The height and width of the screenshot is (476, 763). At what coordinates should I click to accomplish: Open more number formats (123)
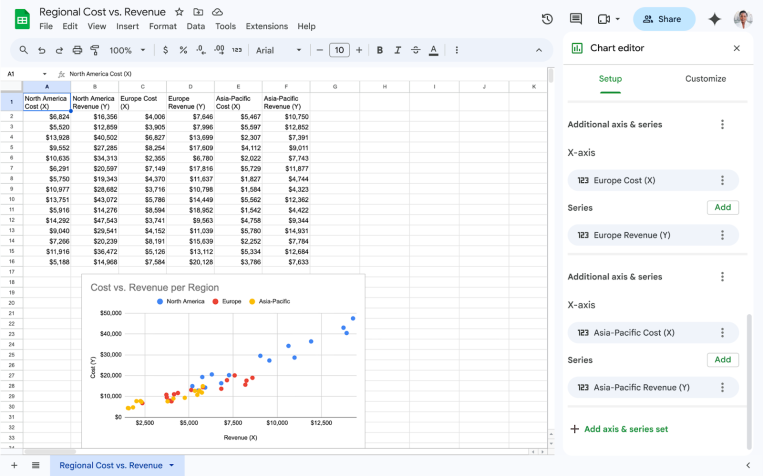point(237,50)
